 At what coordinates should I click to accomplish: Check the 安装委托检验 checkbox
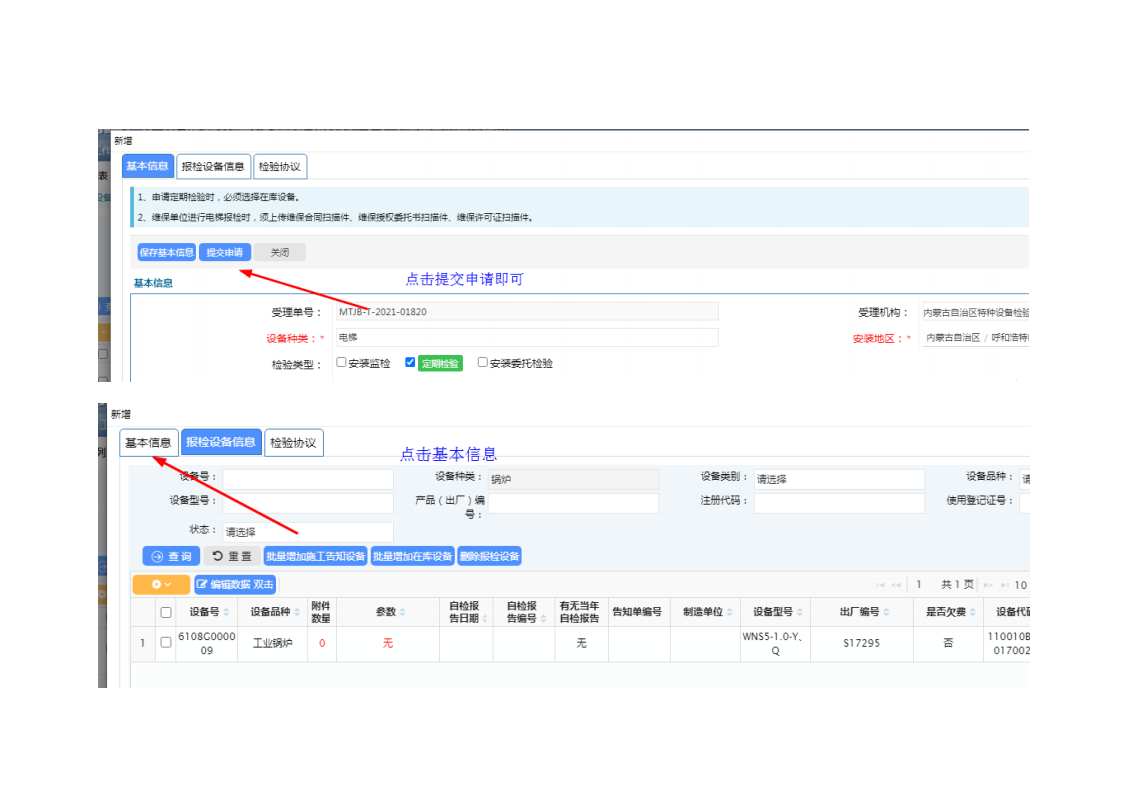point(483,362)
